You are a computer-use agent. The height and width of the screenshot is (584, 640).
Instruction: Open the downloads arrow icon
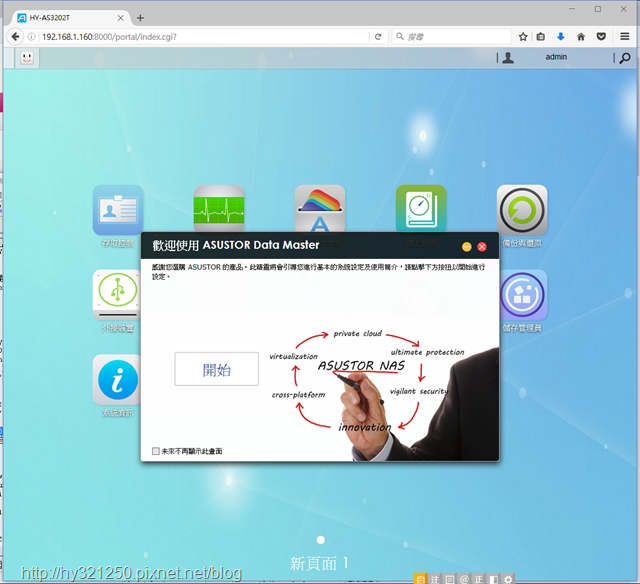point(561,37)
